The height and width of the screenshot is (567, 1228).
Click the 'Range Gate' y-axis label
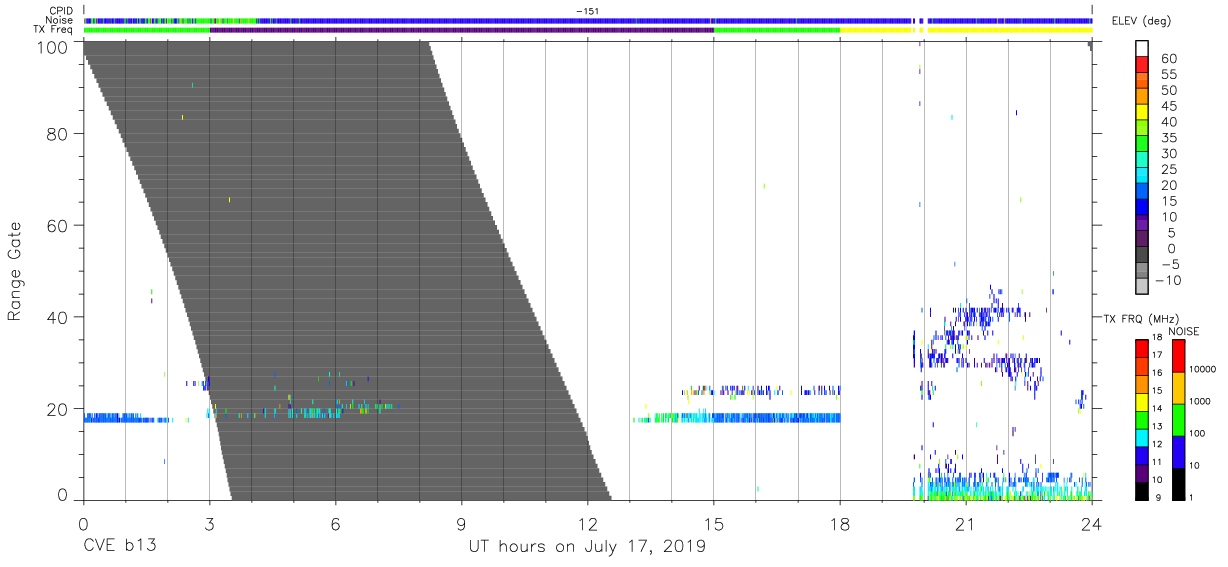coord(15,272)
